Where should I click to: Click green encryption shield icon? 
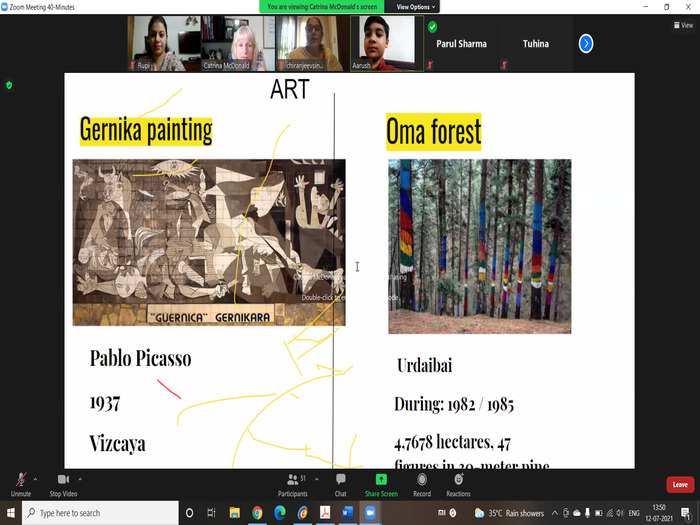tap(9, 85)
